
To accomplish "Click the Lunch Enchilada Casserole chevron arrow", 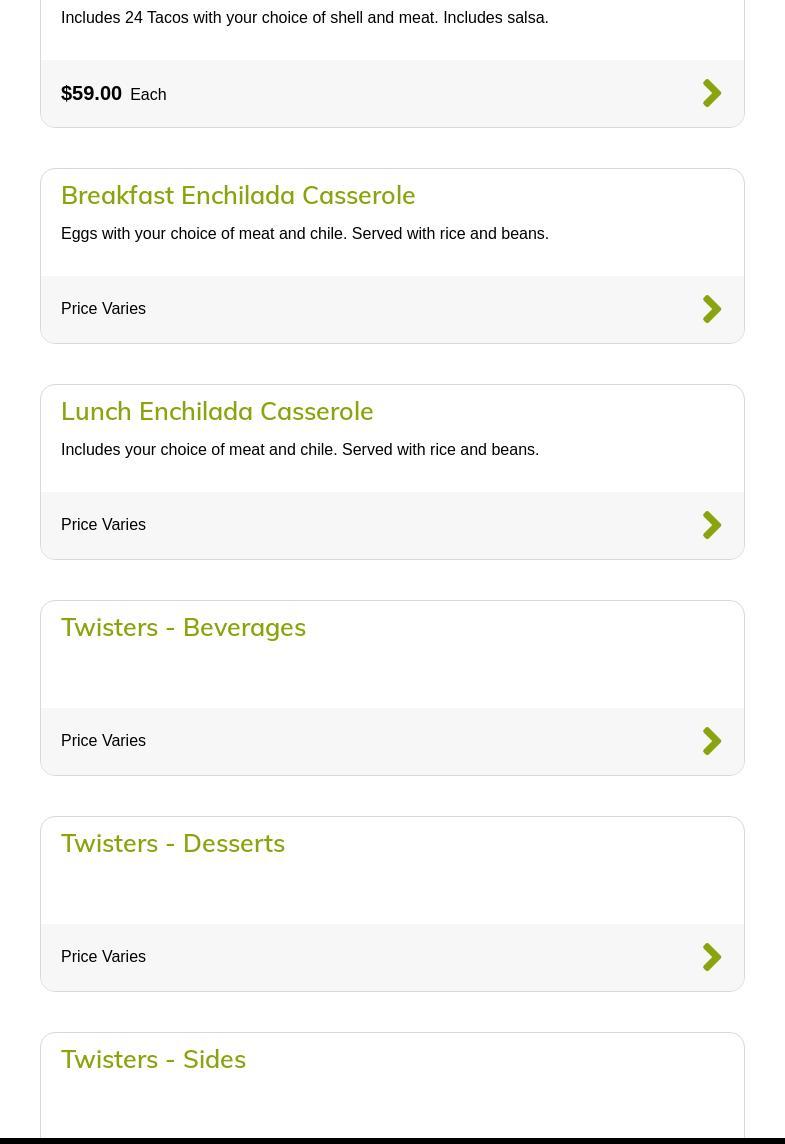I will (x=712, y=525).
